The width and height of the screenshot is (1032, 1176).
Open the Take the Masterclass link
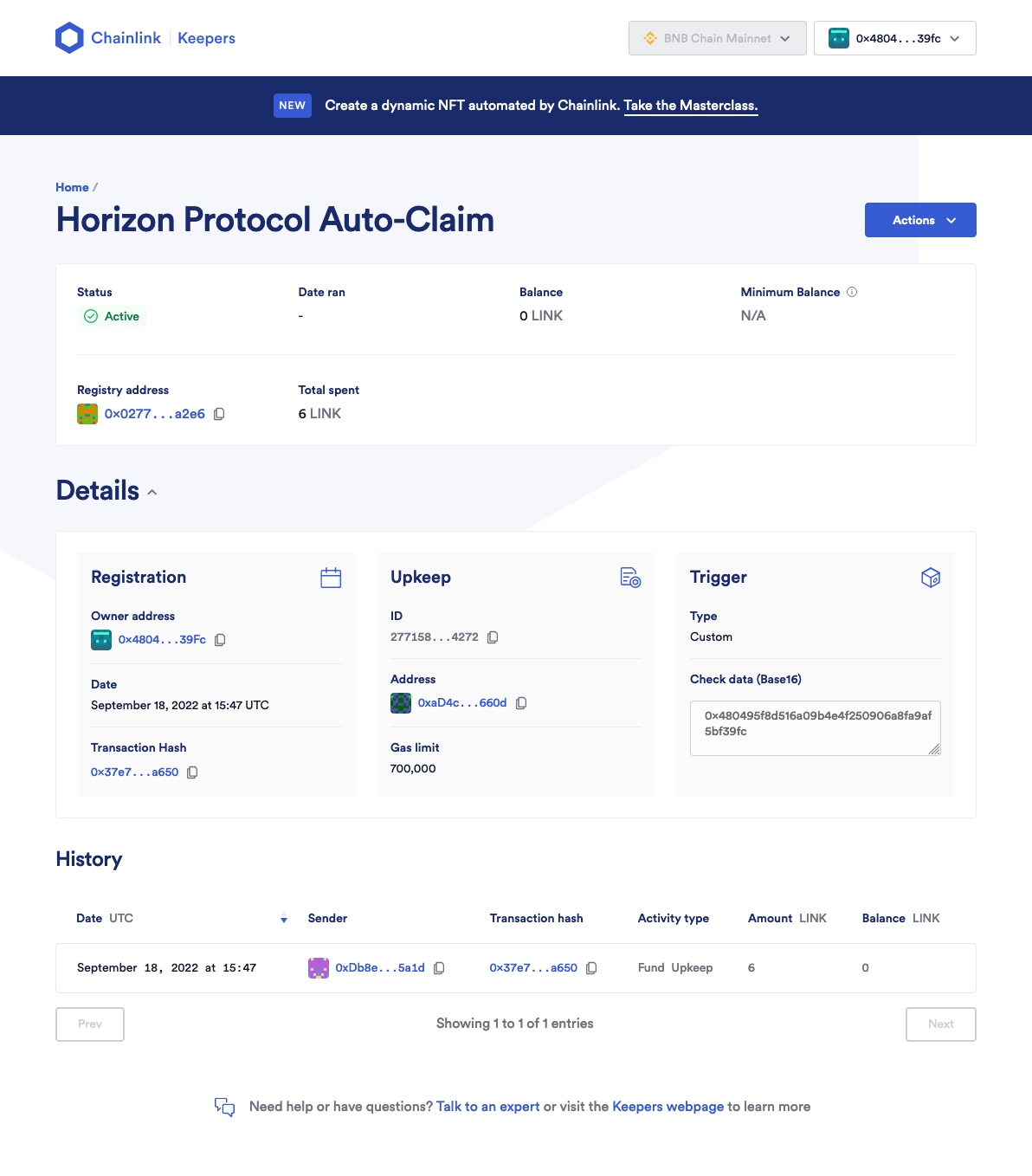(x=690, y=106)
